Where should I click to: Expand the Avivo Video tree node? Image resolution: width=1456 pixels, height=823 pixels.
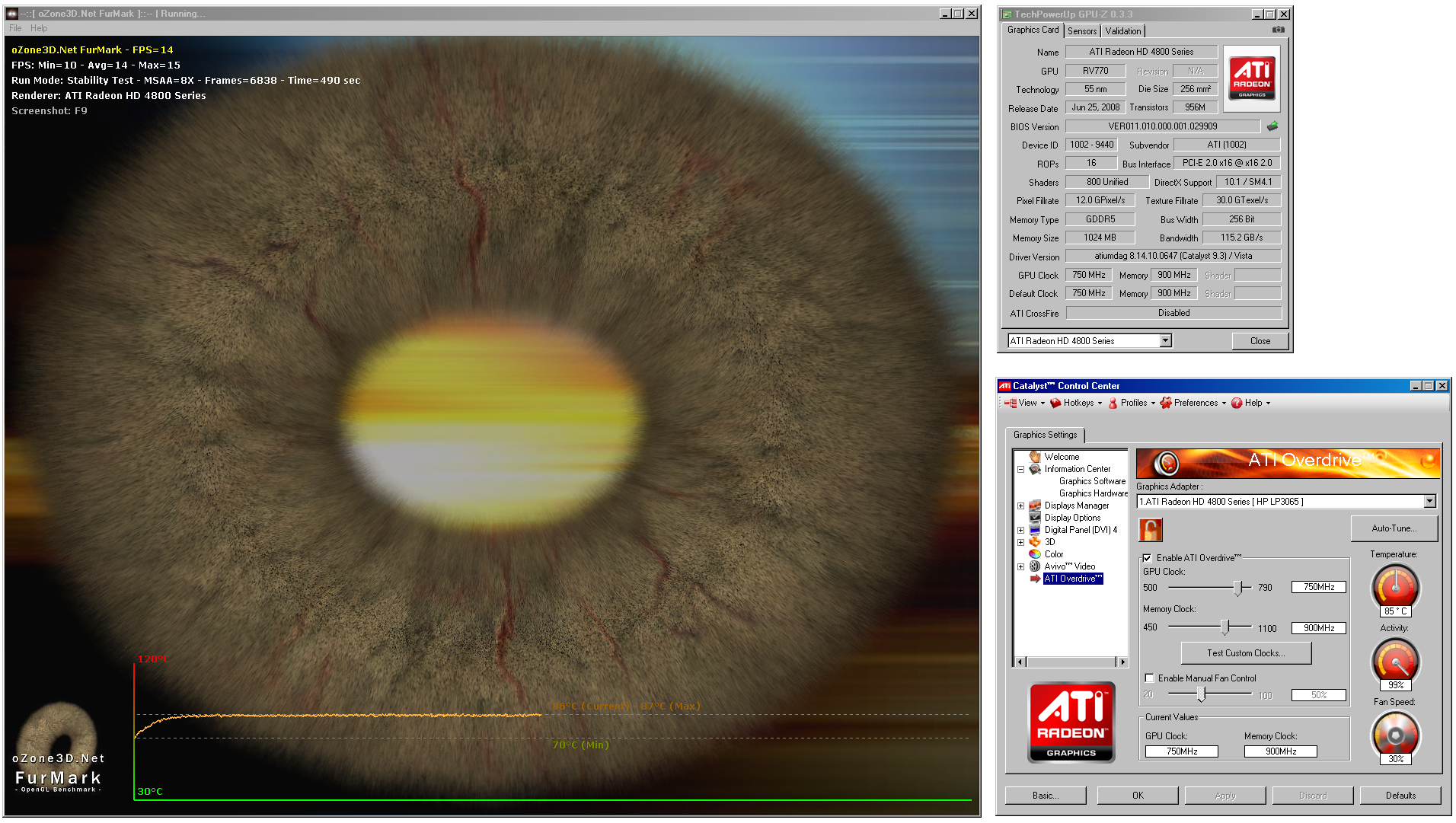1020,566
